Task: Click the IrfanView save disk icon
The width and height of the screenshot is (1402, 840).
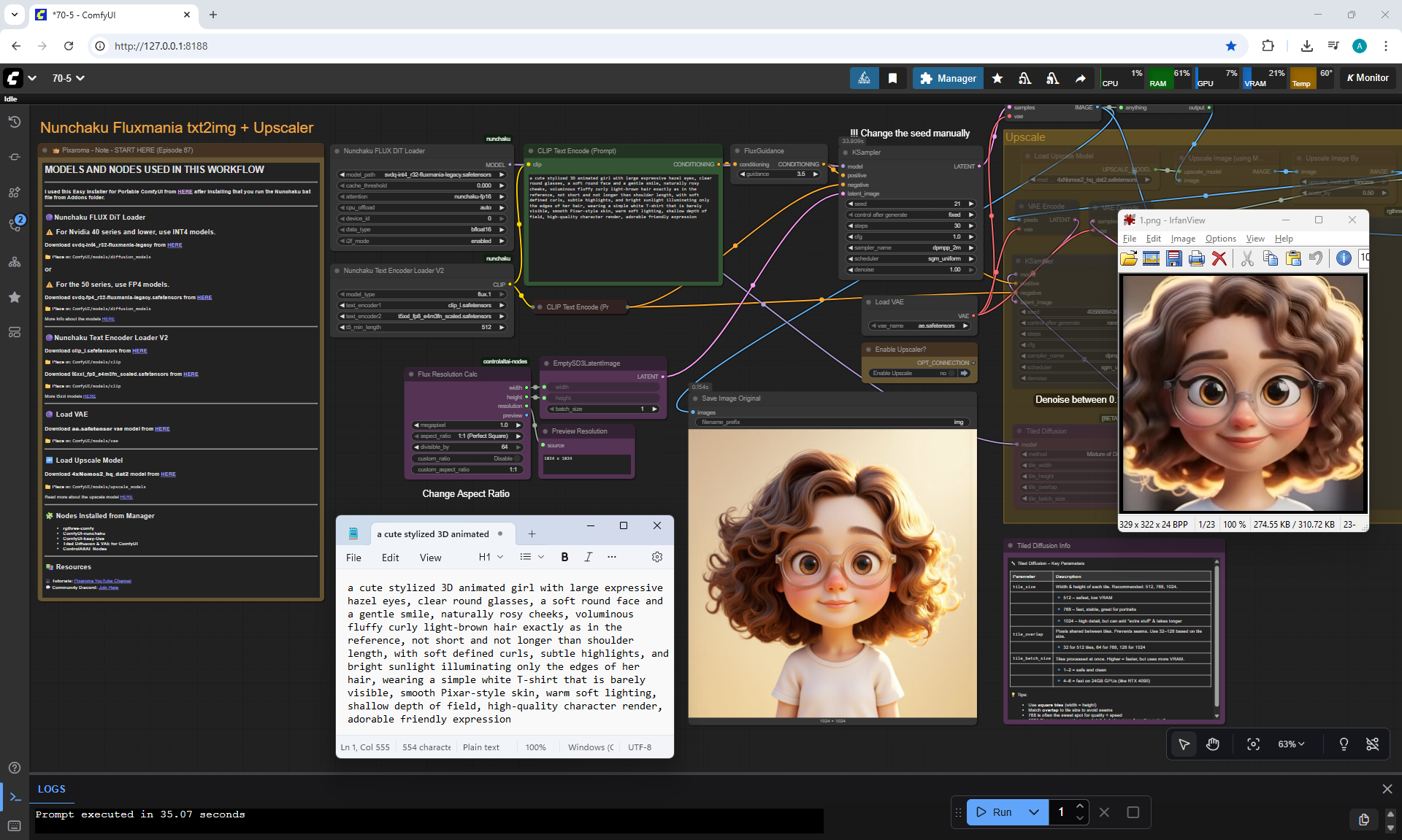Action: (1173, 258)
